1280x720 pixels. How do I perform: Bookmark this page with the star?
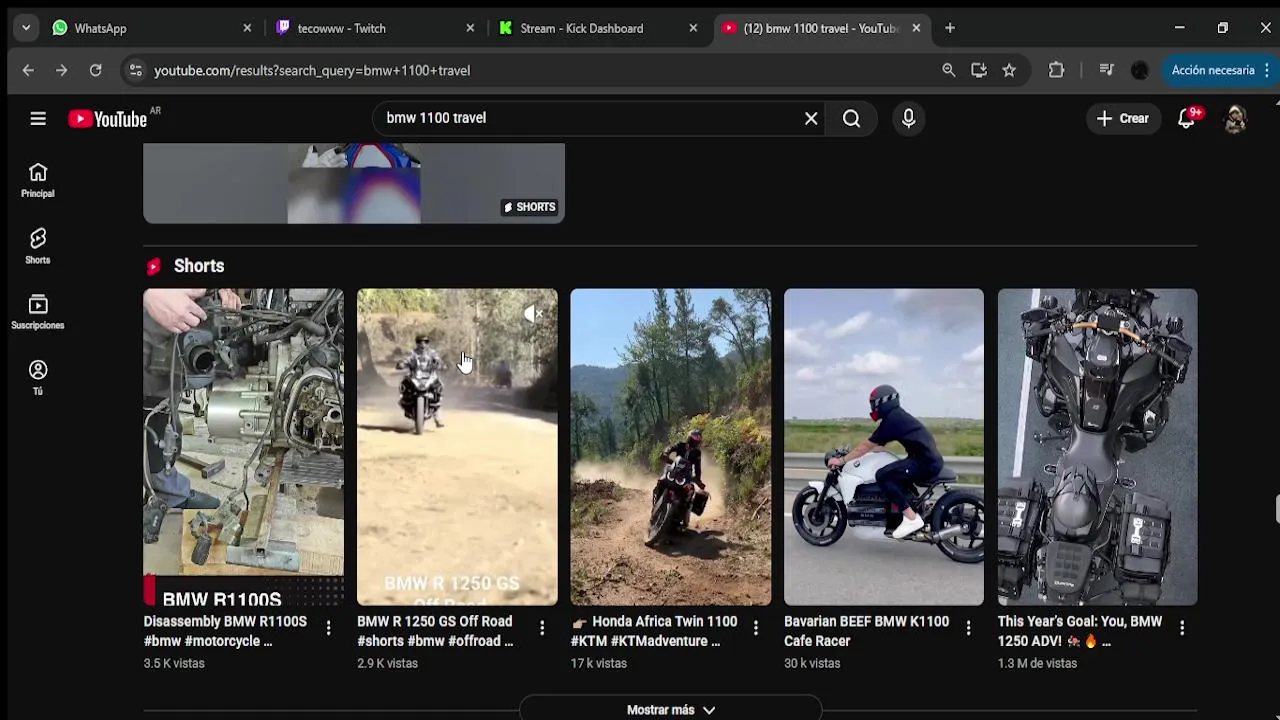1009,70
